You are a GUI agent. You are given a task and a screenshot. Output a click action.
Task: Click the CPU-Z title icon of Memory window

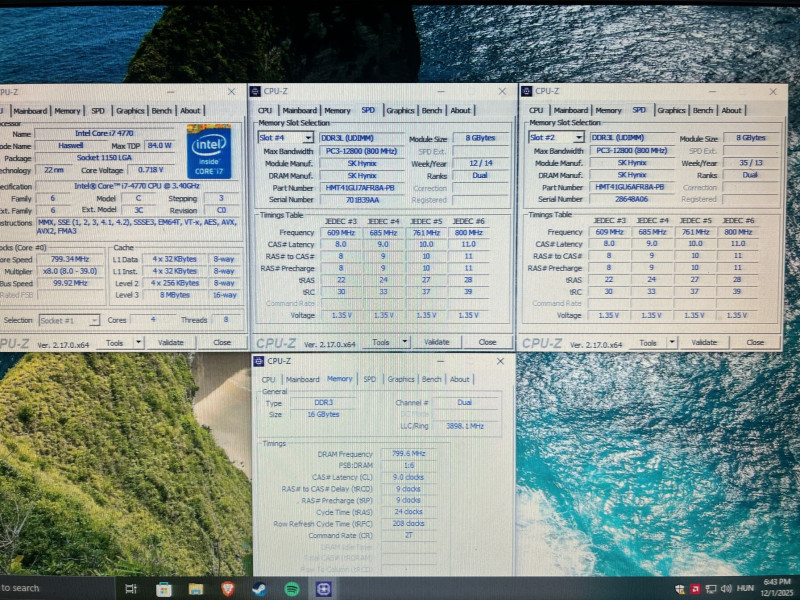[x=259, y=361]
